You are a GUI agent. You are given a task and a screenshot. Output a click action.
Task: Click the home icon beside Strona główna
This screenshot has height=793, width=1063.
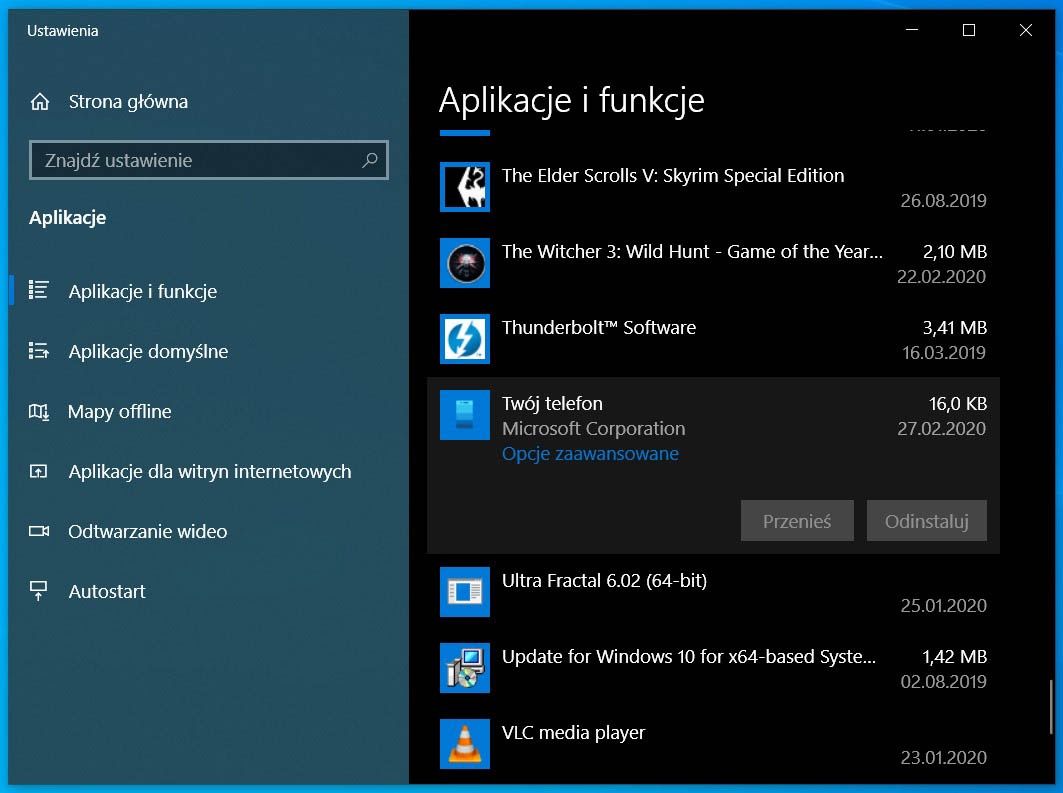point(40,102)
